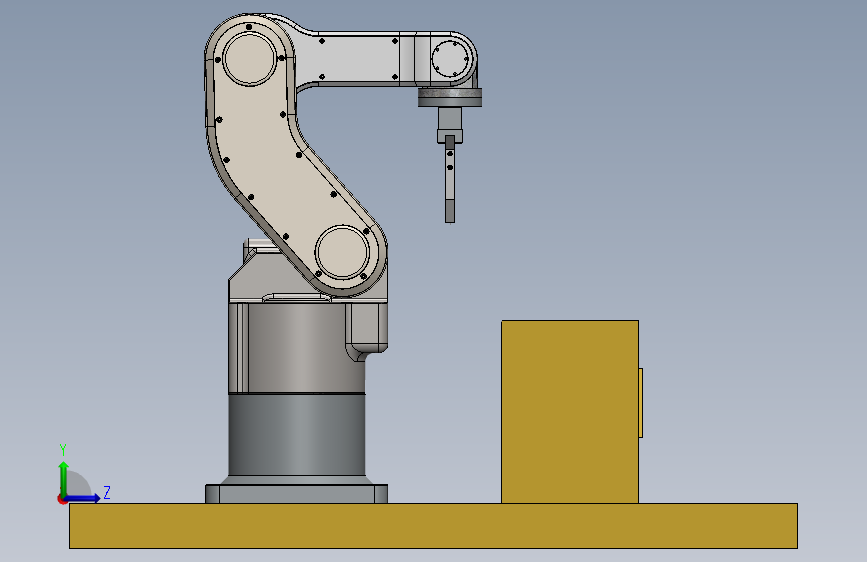Select the long yellow base platform
Screen dimensions: 867x562
tap(433, 525)
